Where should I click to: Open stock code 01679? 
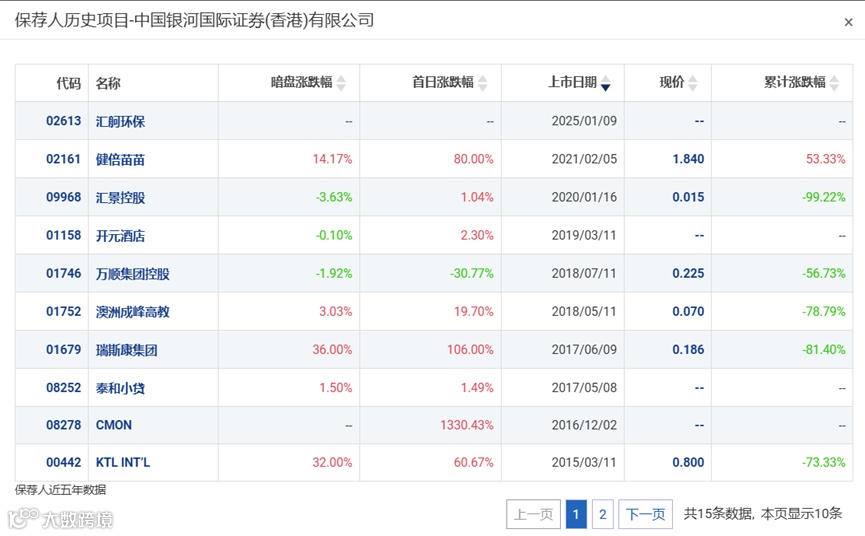coord(63,349)
